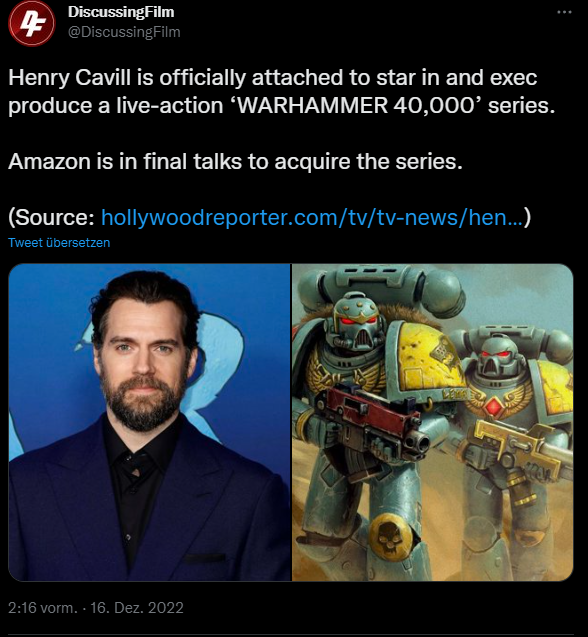
Task: Click the word '(Source:' in the tweet
Action: (52, 217)
